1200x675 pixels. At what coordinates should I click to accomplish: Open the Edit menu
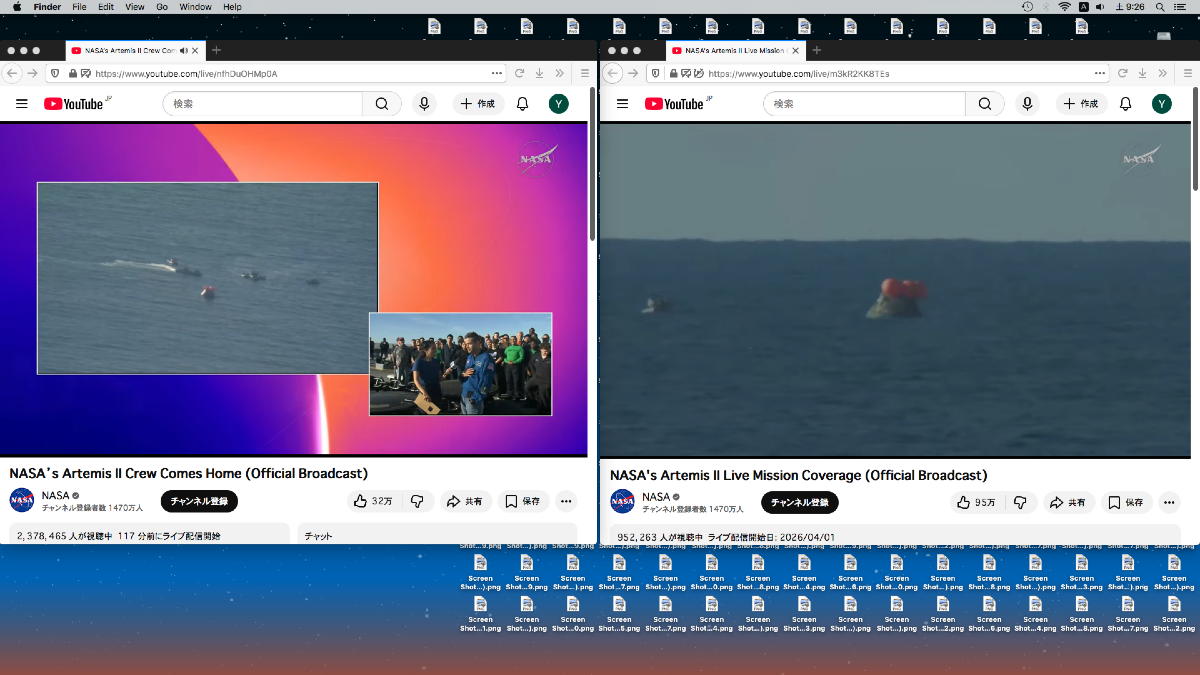(105, 7)
